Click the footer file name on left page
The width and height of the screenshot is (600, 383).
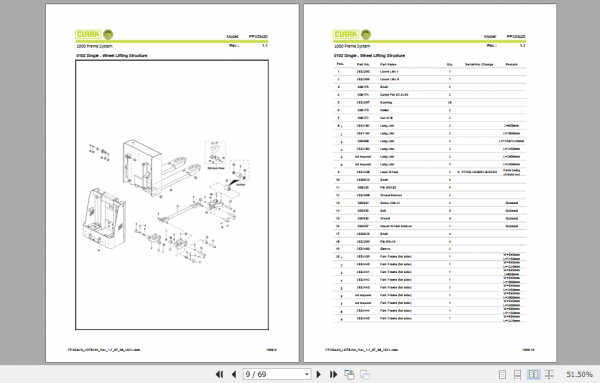[104, 349]
